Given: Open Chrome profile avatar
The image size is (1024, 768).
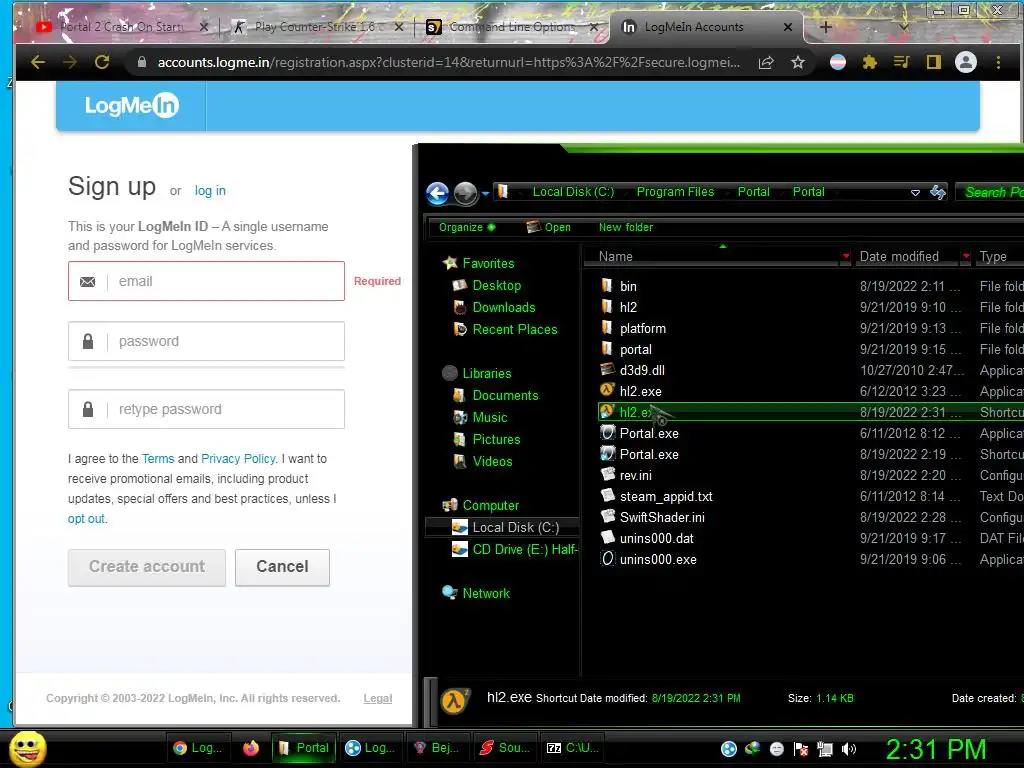Looking at the screenshot, I should click(966, 62).
